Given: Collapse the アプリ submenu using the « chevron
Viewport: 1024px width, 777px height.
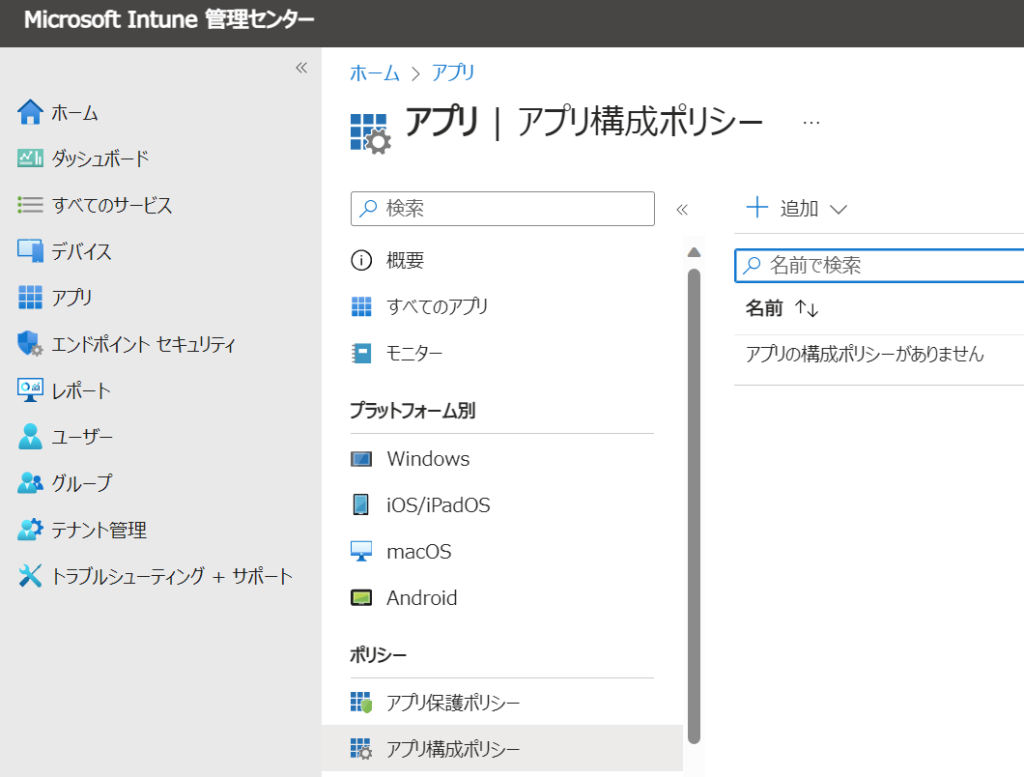Looking at the screenshot, I should pyautogui.click(x=683, y=208).
